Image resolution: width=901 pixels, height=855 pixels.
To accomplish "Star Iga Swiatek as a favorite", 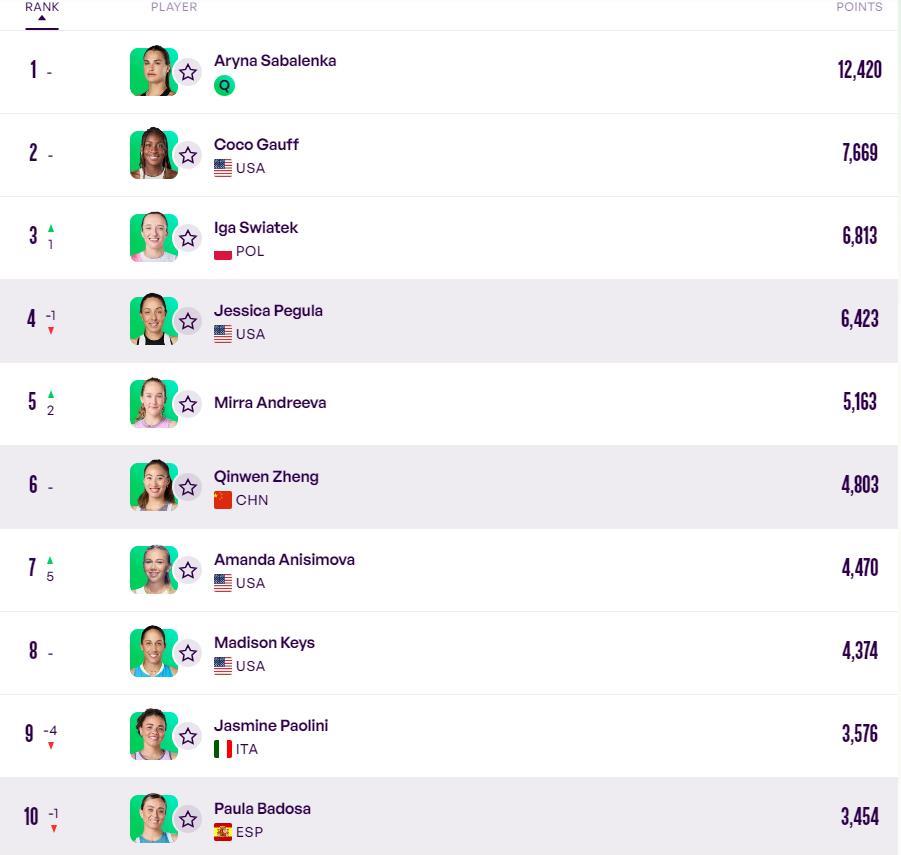I will (x=188, y=238).
